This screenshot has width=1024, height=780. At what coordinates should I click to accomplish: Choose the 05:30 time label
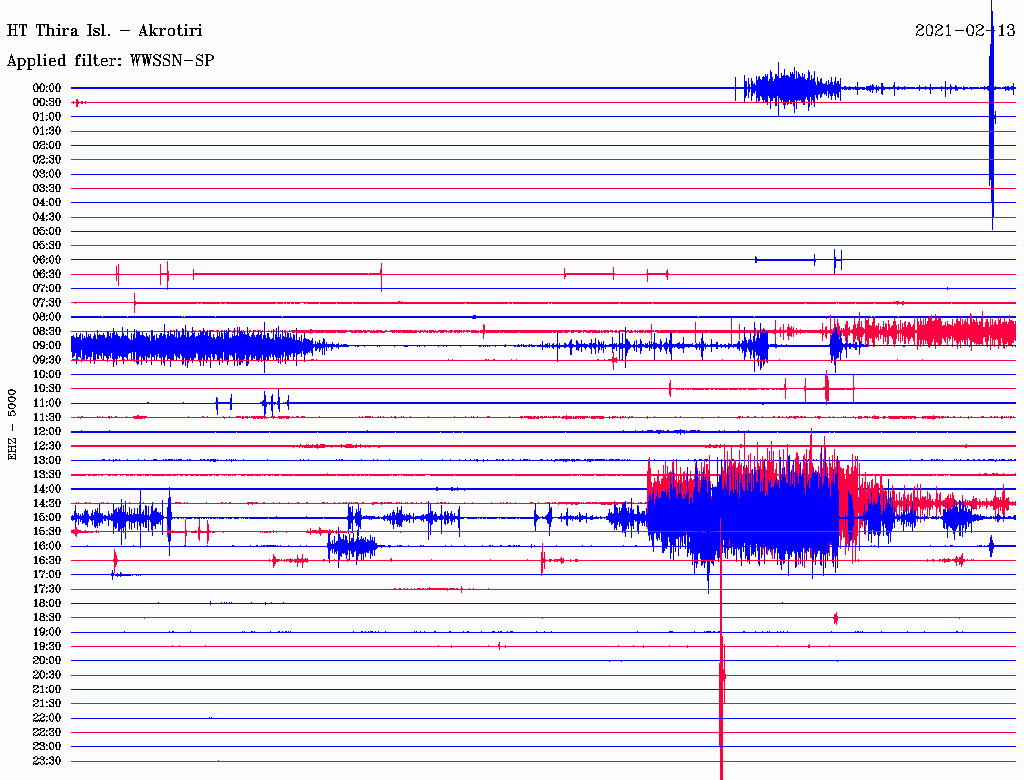pyautogui.click(x=47, y=246)
